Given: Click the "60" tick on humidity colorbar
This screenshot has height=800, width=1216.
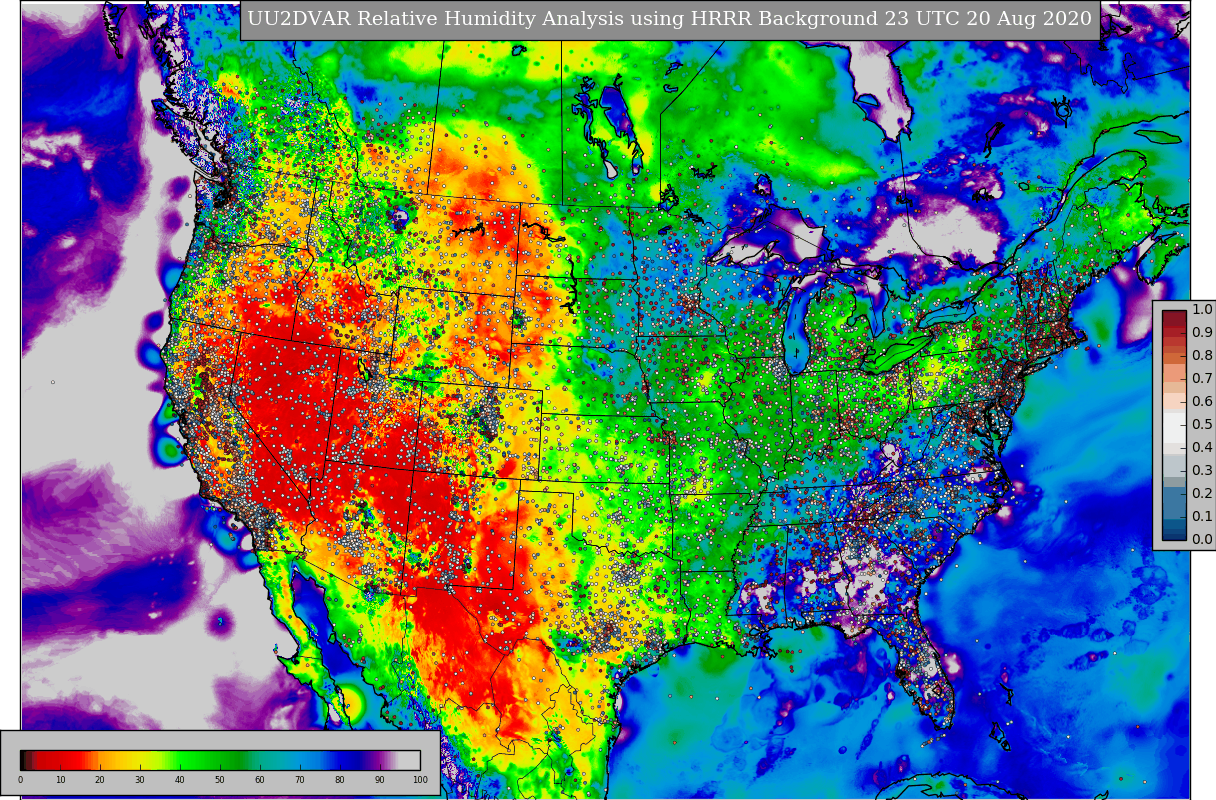Looking at the screenshot, I should (260, 780).
